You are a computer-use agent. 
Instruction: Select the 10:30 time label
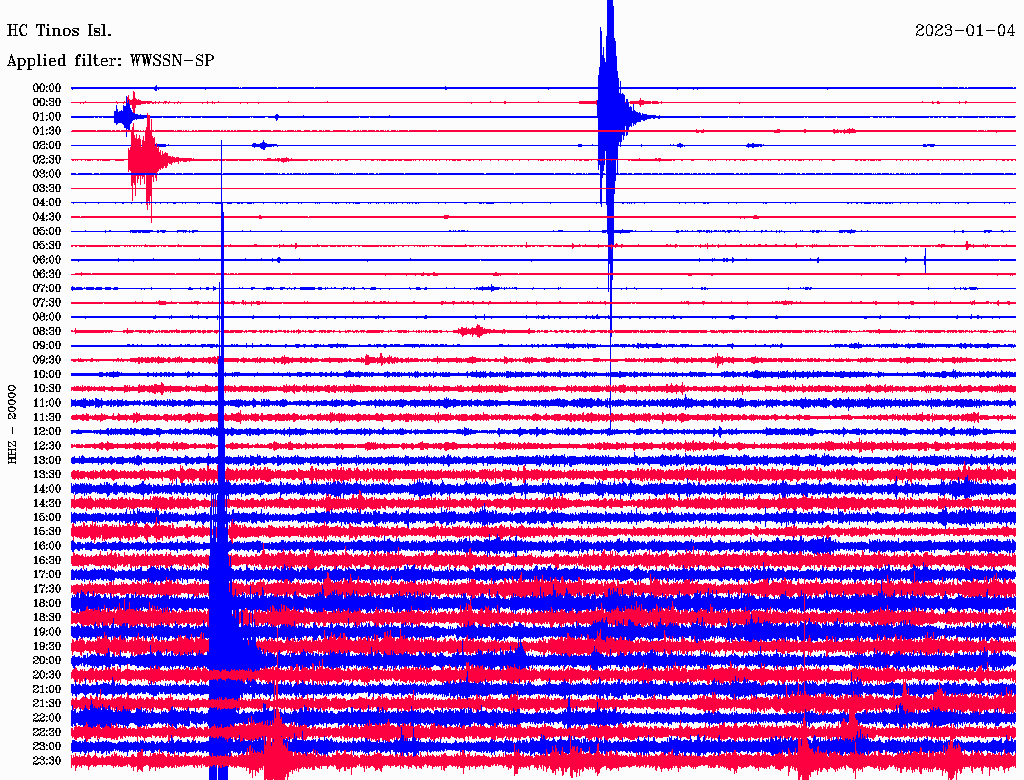[47, 389]
